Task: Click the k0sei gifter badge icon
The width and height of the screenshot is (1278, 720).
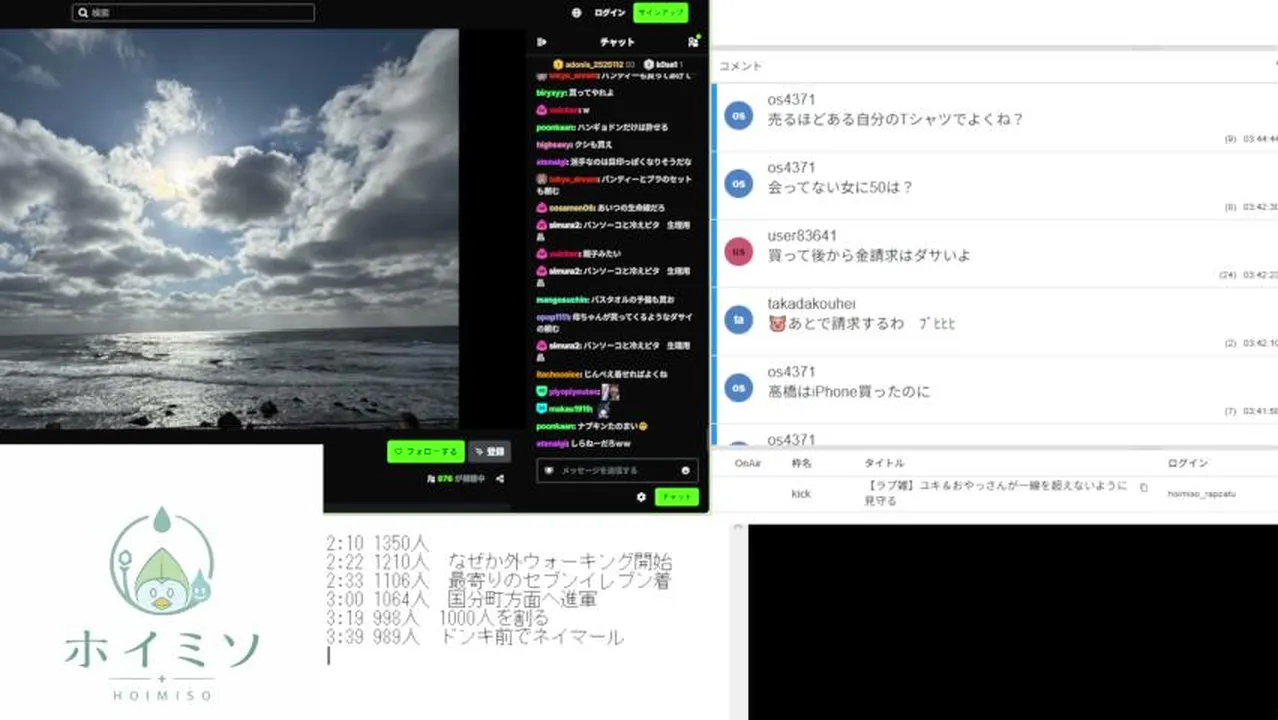Action: click(x=649, y=64)
